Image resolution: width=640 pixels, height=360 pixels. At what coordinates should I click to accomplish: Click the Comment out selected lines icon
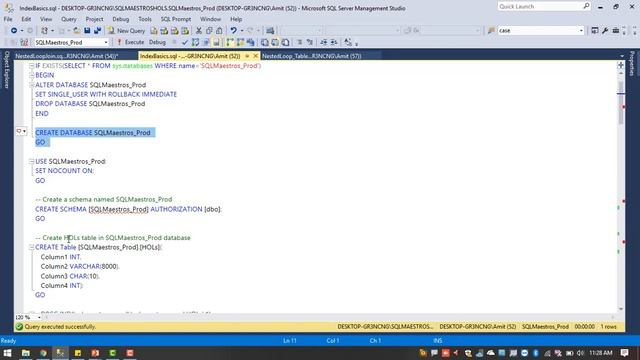300,42
